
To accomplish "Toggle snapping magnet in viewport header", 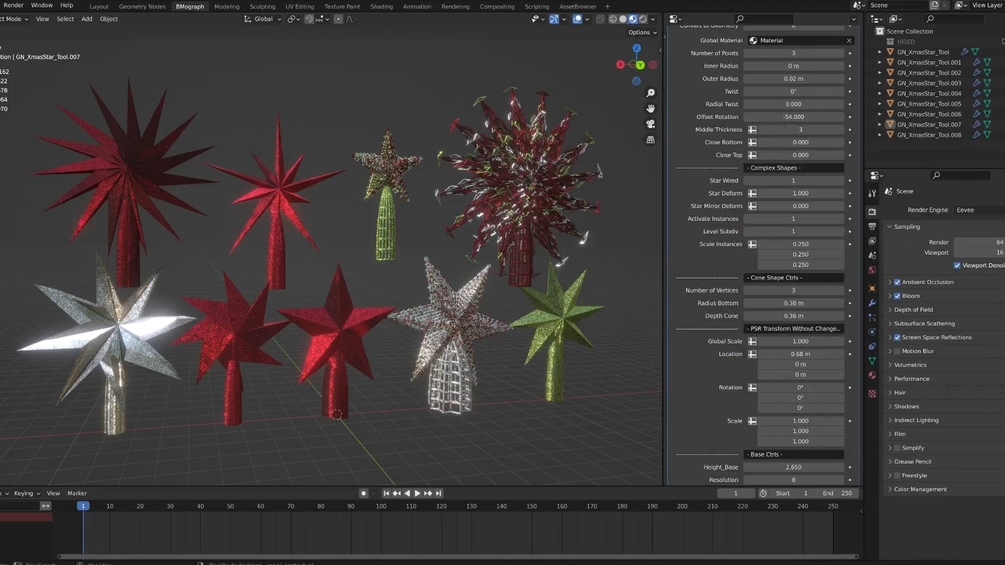I will (309, 19).
